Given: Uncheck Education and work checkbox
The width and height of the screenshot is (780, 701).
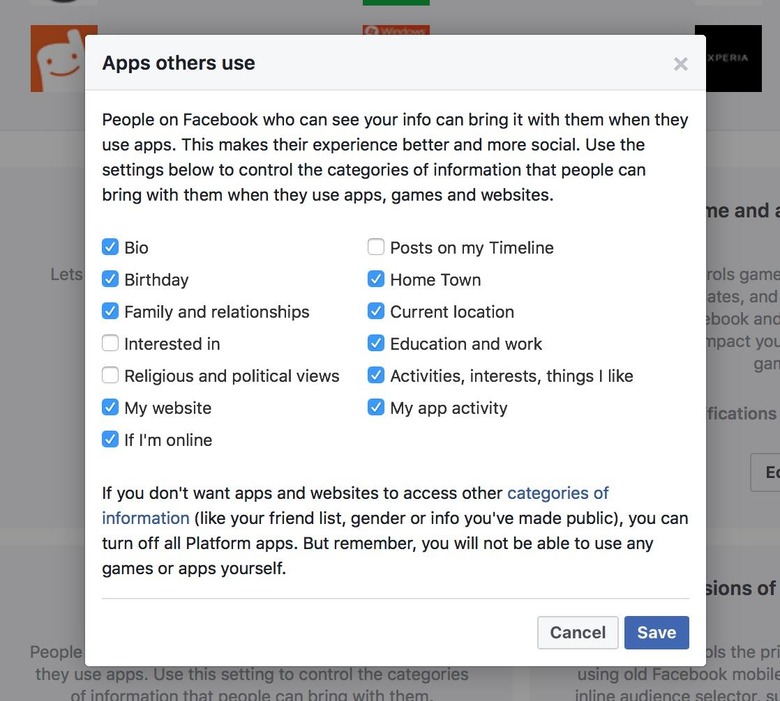Looking at the screenshot, I should tap(376, 344).
